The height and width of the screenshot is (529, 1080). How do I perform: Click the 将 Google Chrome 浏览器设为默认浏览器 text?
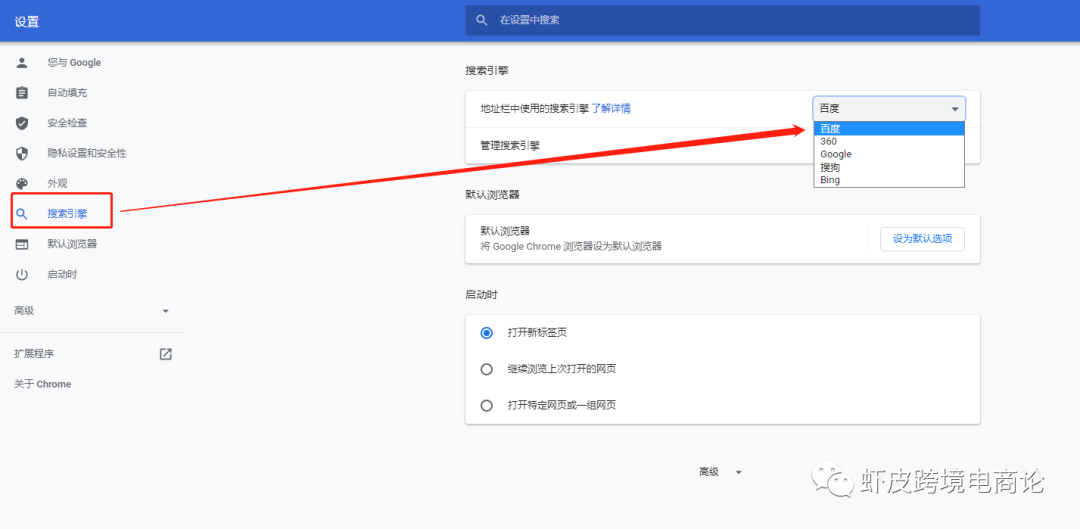tap(571, 246)
